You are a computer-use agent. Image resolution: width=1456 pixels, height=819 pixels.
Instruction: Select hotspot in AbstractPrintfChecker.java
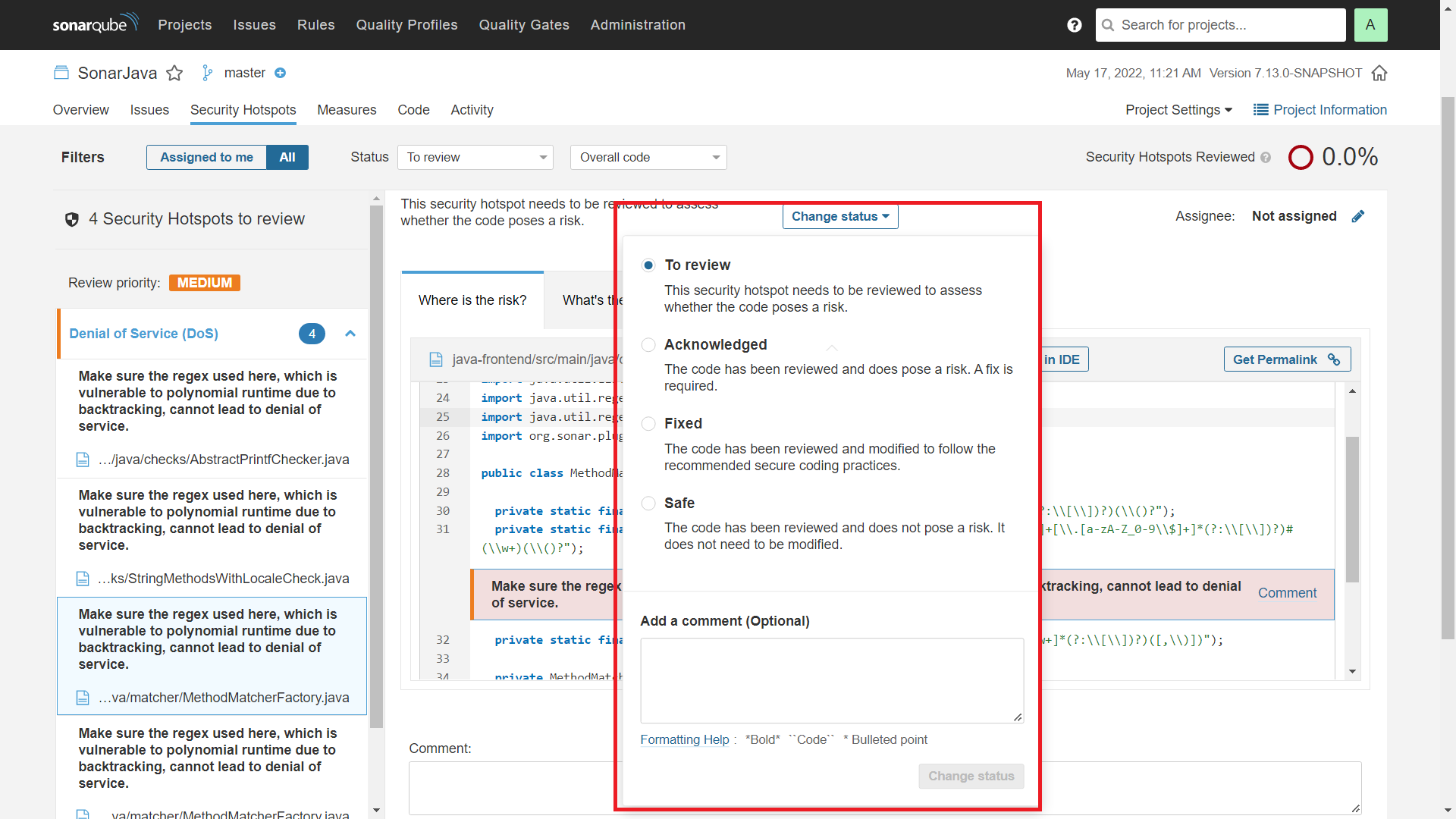pyautogui.click(x=212, y=419)
